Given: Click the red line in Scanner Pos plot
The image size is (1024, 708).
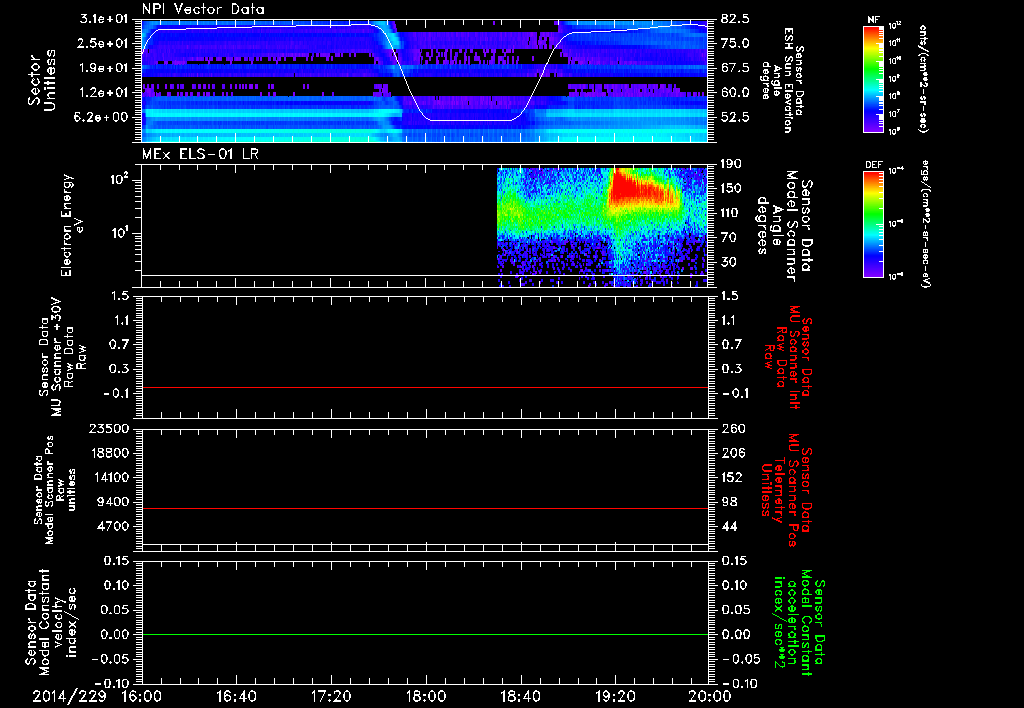Looking at the screenshot, I should click(x=424, y=508).
